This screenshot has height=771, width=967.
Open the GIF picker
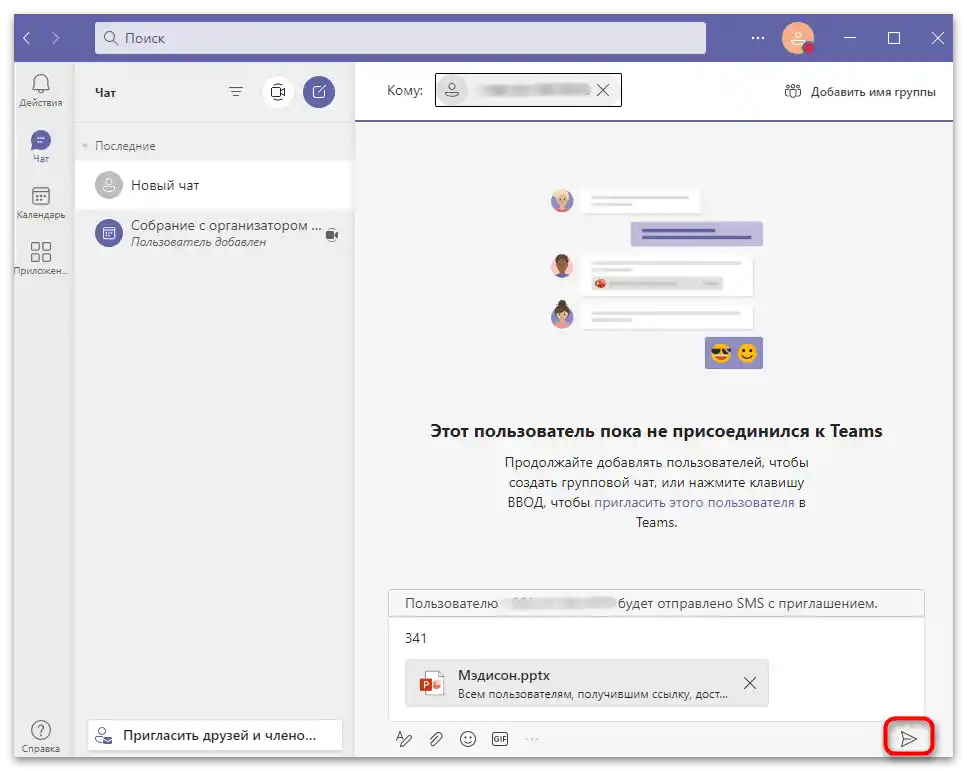click(500, 739)
